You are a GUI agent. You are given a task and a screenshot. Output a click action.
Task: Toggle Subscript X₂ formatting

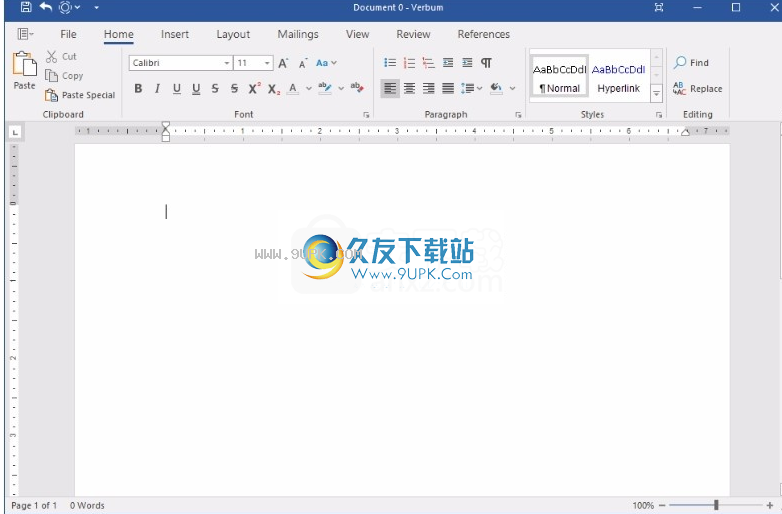[274, 89]
